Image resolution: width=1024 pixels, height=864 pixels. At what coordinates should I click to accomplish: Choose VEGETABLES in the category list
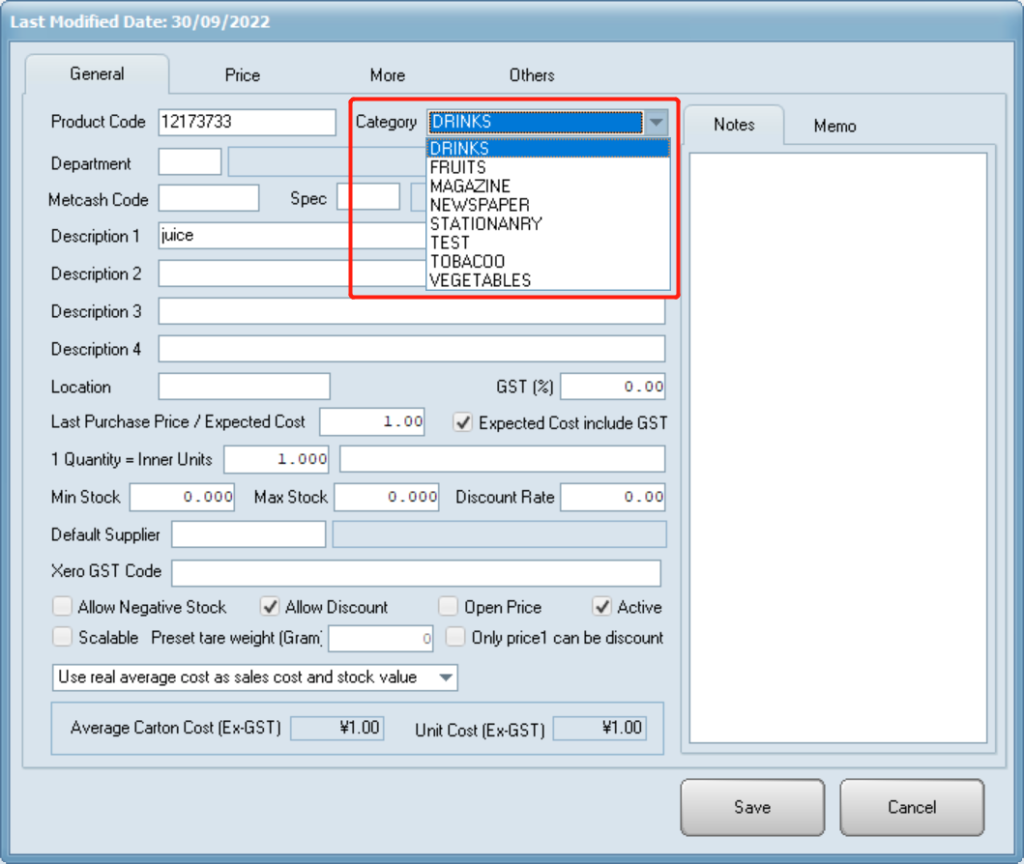click(480, 280)
